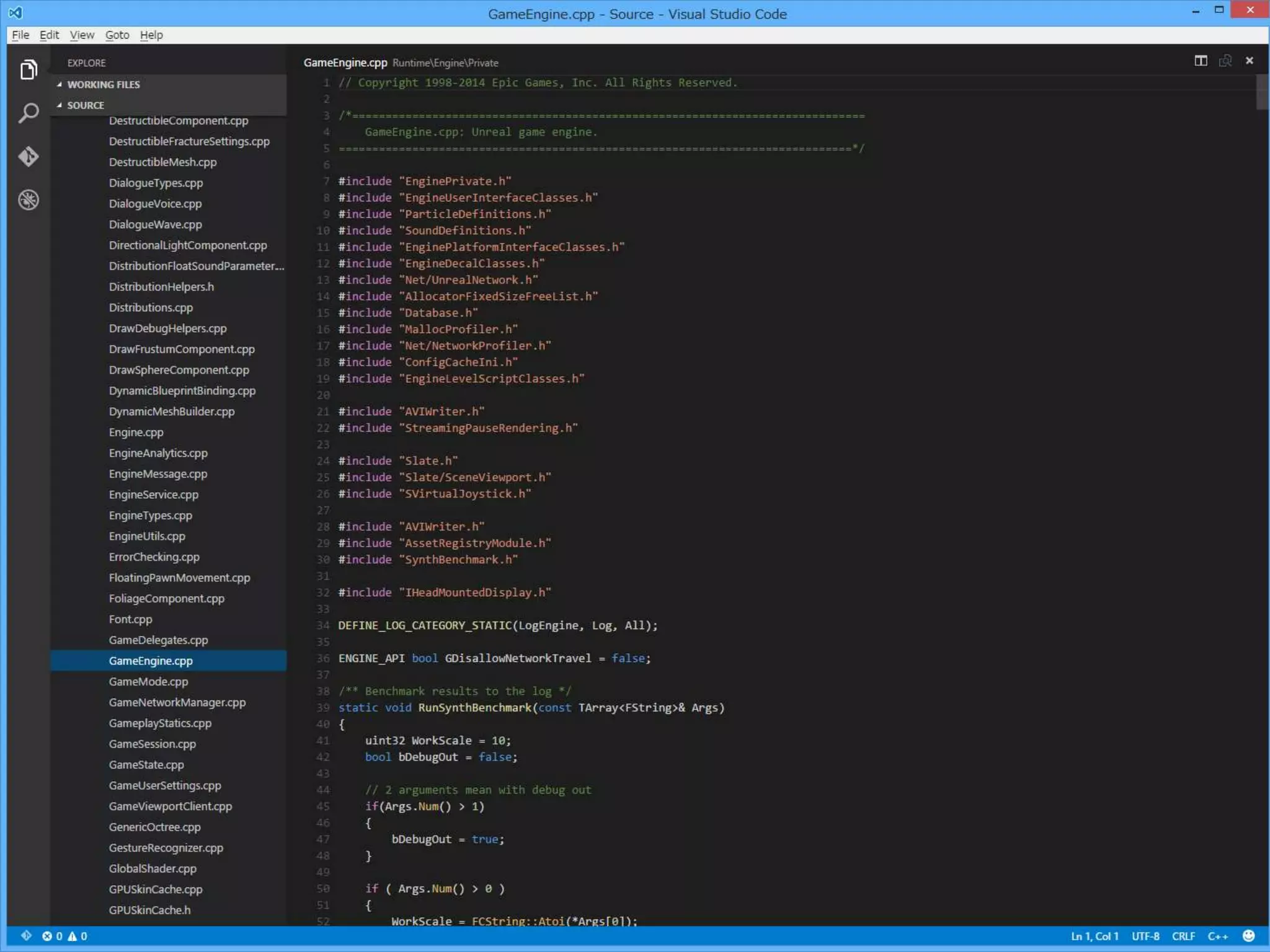Click the split editor icon
The width and height of the screenshot is (1270, 952).
(1201, 61)
